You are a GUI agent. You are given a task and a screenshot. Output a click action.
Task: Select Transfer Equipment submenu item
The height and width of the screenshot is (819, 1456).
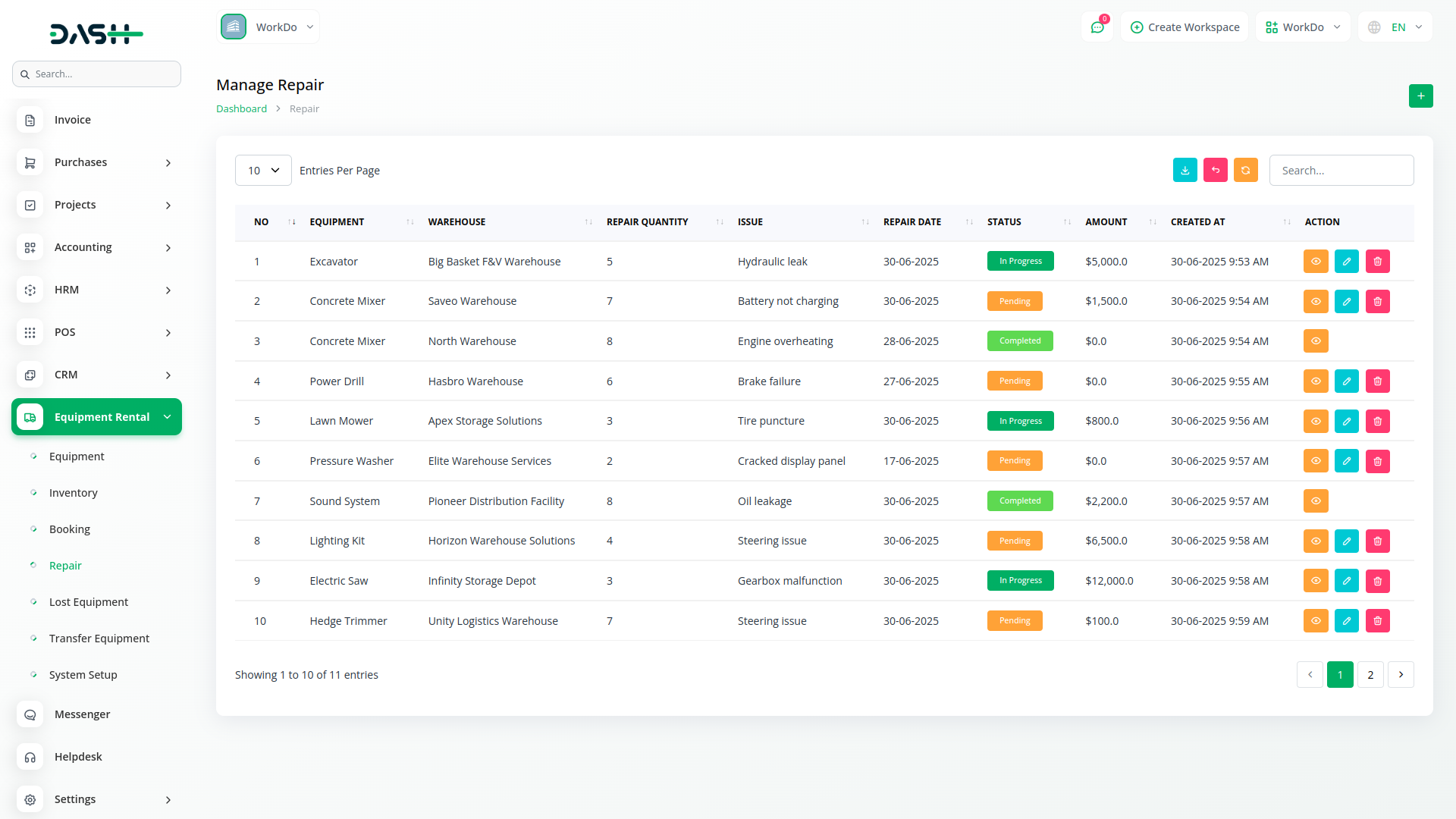[x=99, y=639]
